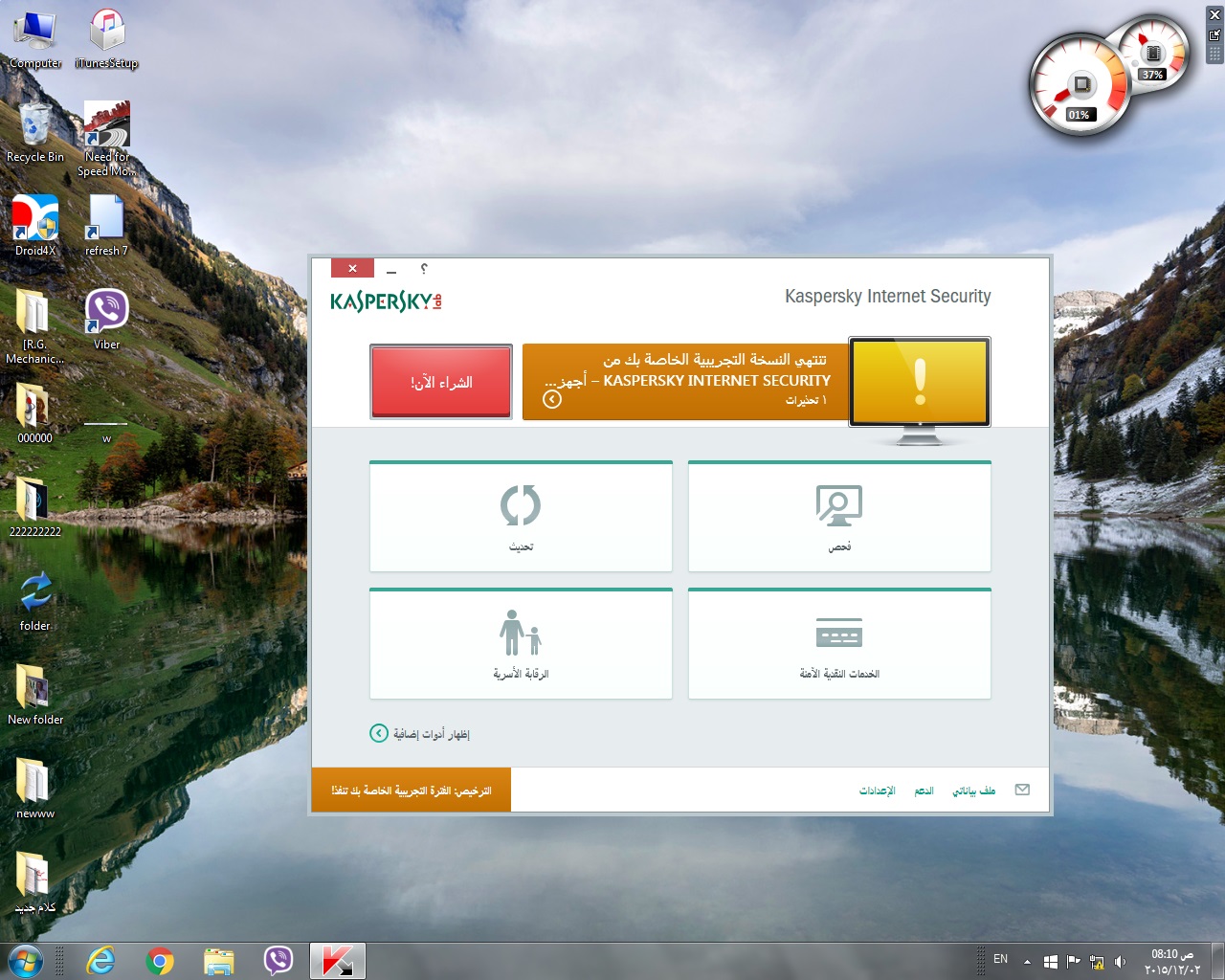Click the red Buy Now button
This screenshot has height=980, width=1225.
[441, 382]
